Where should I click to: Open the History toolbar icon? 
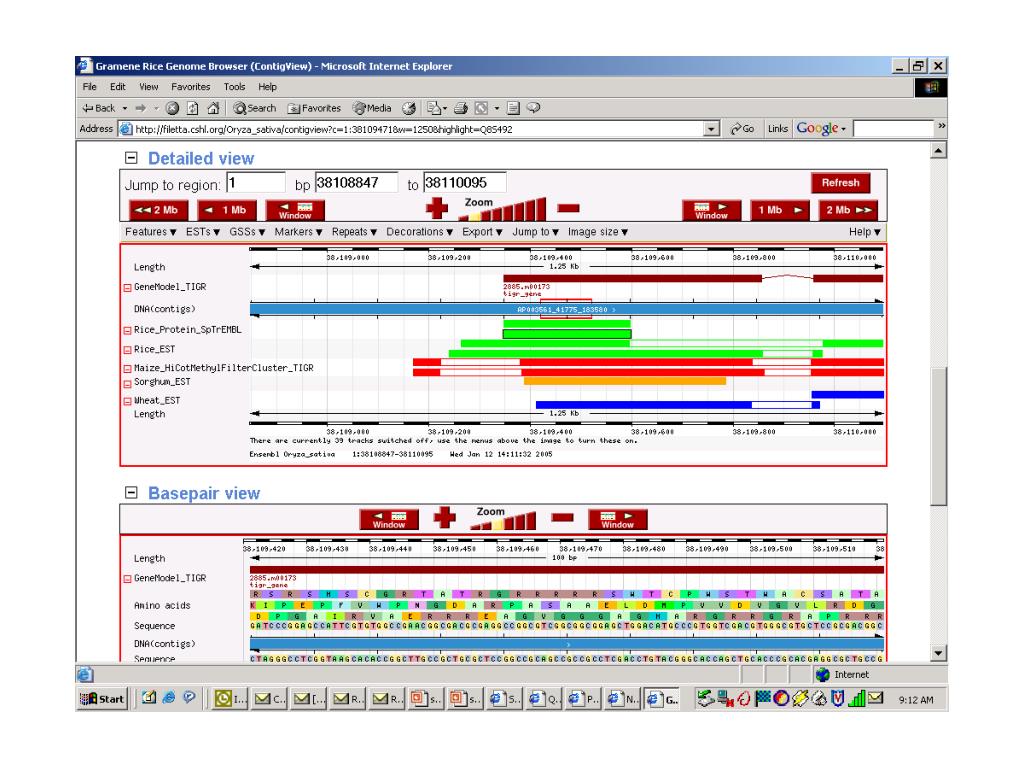409,108
